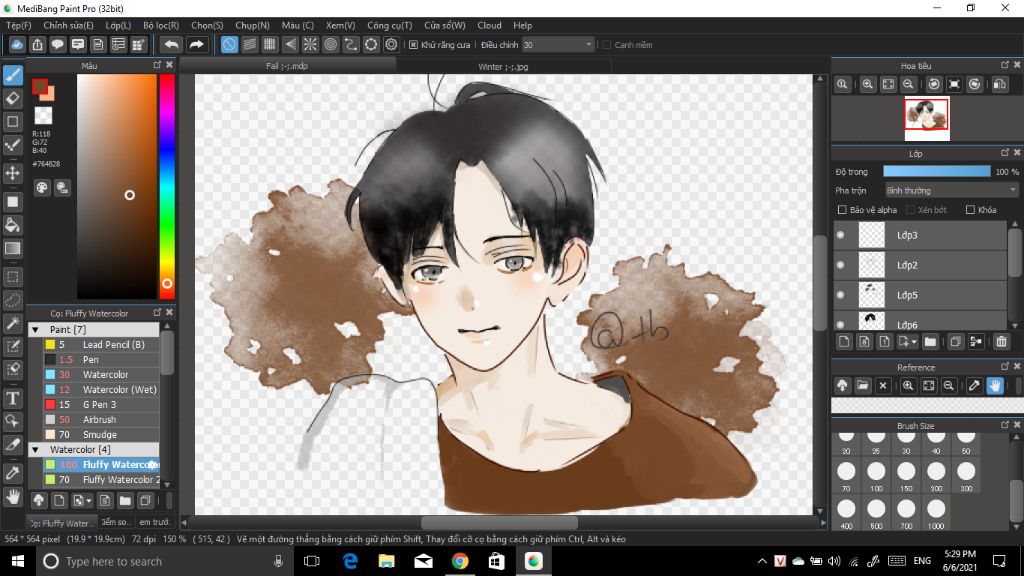Duplicate the layer icon in Lớp panel

pos(955,342)
